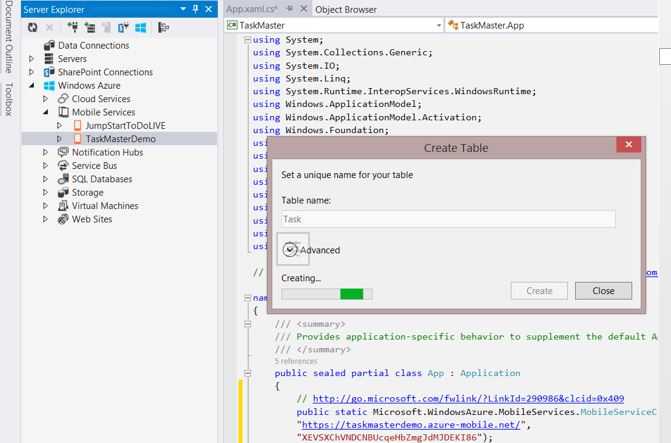The height and width of the screenshot is (443, 671).
Task: Expand Notification Hubs node
Action: coord(45,152)
